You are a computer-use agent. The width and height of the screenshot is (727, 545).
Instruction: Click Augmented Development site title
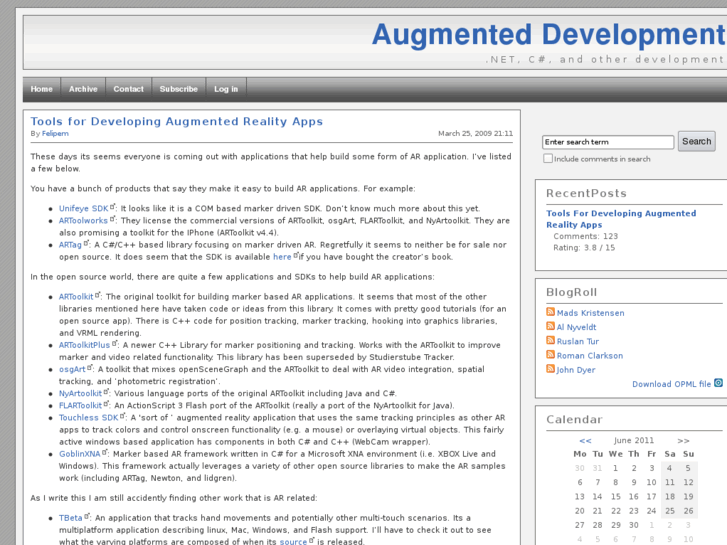pyautogui.click(x=548, y=35)
